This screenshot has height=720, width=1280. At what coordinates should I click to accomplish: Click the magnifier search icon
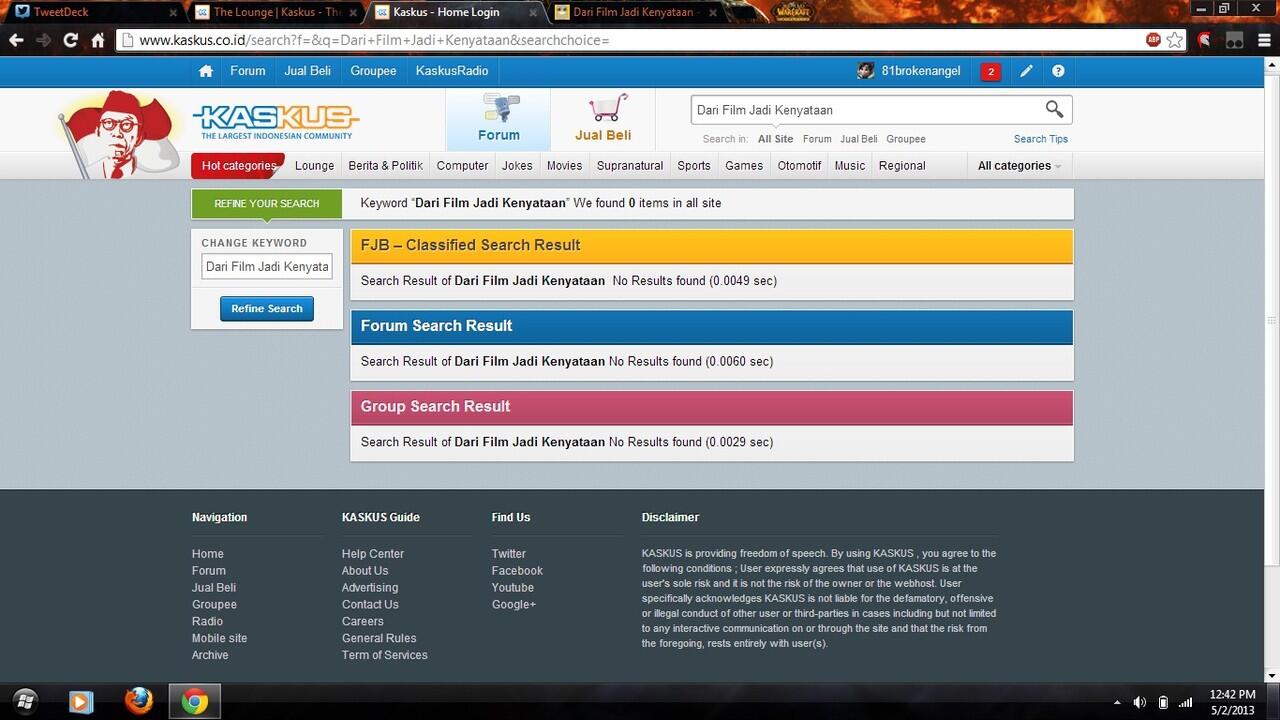tap(1054, 109)
